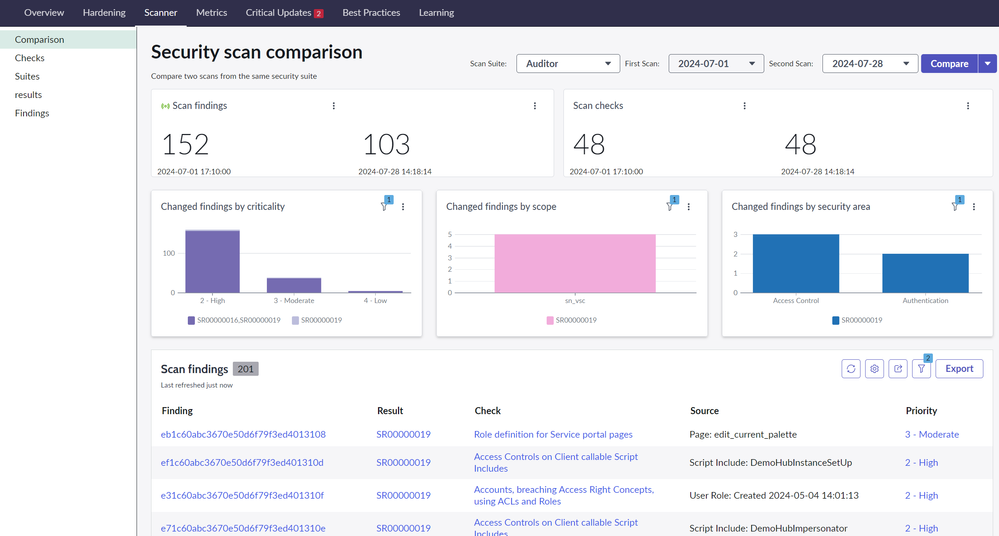Open filter on Changed findings by criticality

pos(385,207)
